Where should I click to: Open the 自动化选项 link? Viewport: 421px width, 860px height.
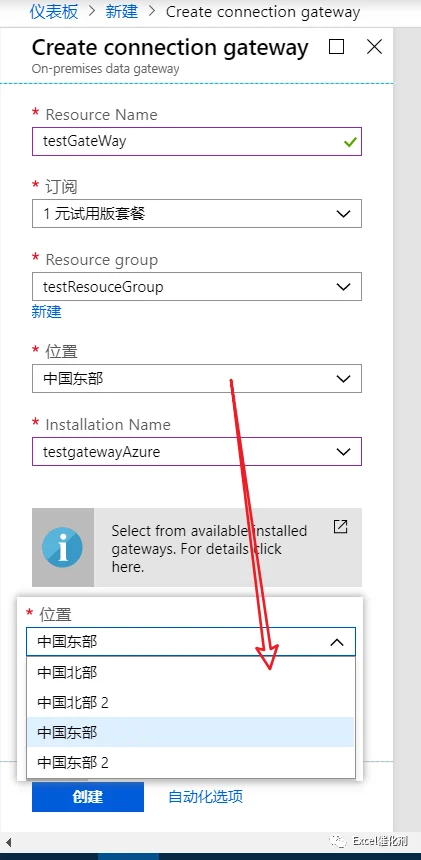click(x=206, y=796)
